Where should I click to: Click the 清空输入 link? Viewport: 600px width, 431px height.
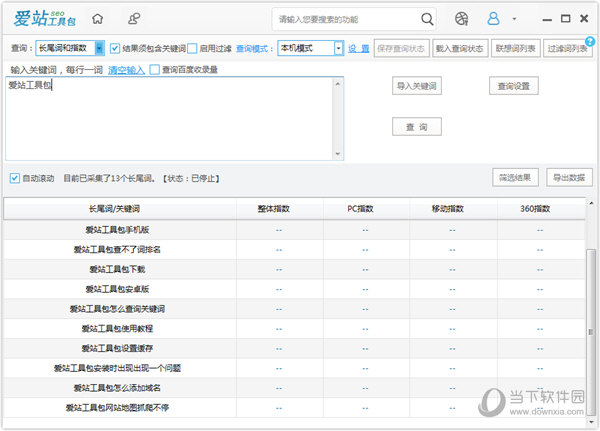pyautogui.click(x=126, y=70)
